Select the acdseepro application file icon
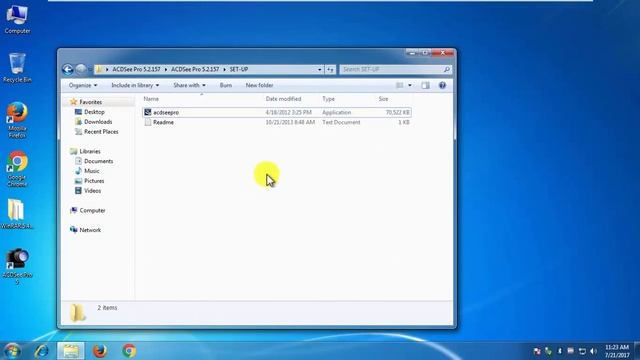This screenshot has width=640, height=360. 148,112
